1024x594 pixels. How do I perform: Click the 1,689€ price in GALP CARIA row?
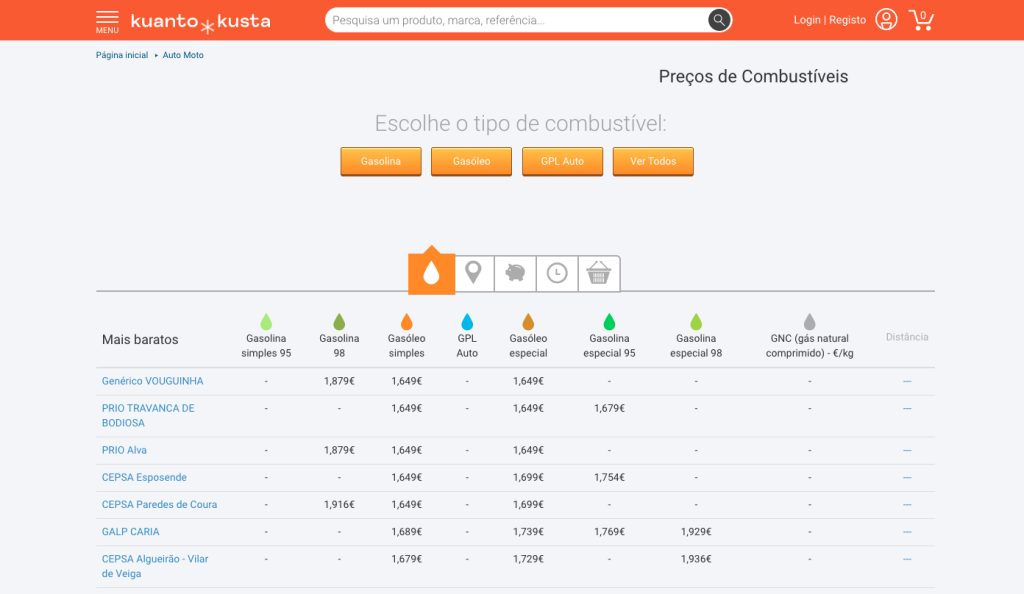tap(406, 532)
